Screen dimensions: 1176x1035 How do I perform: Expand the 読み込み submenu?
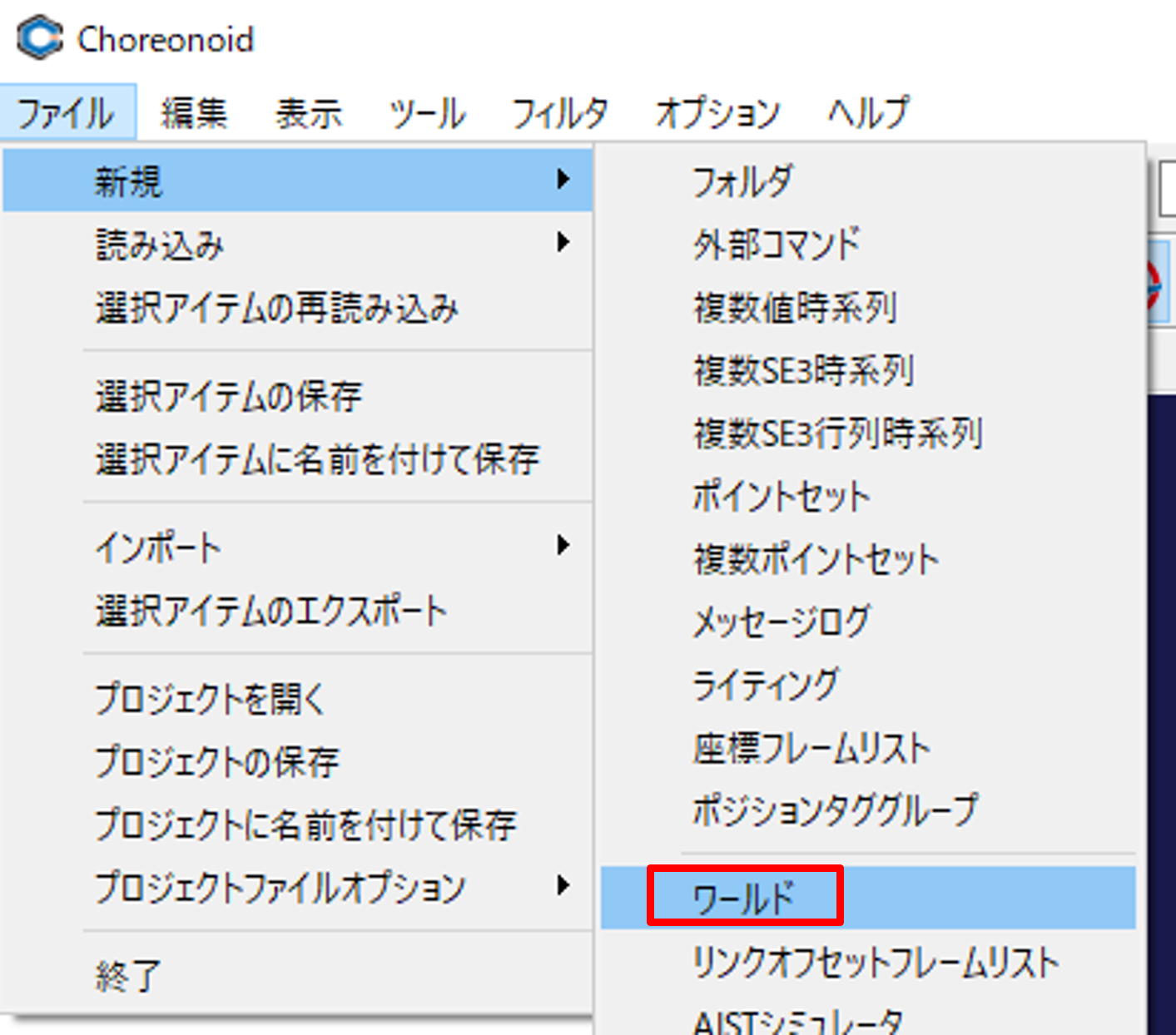[x=160, y=245]
